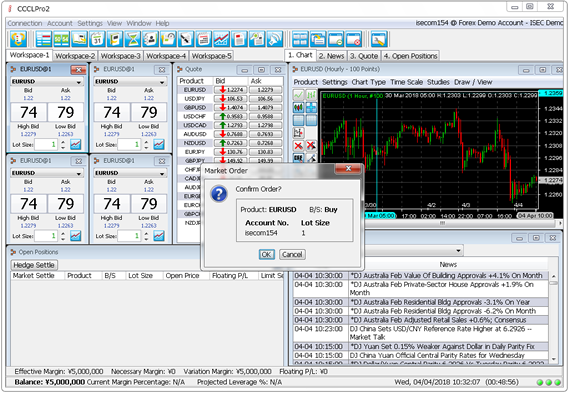The height and width of the screenshot is (393, 570).
Task: Switch to the 2. News tab
Action: [x=331, y=56]
